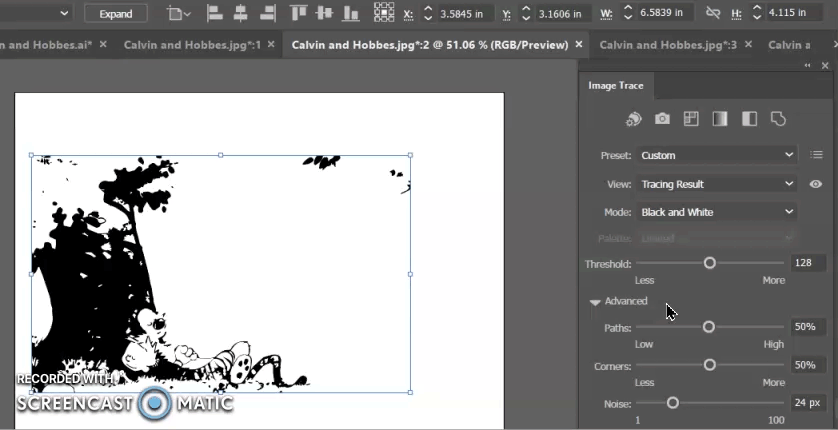This screenshot has height=430, width=838.
Task: Toggle Constrain Width and Height Proportions link
Action: (x=713, y=12)
